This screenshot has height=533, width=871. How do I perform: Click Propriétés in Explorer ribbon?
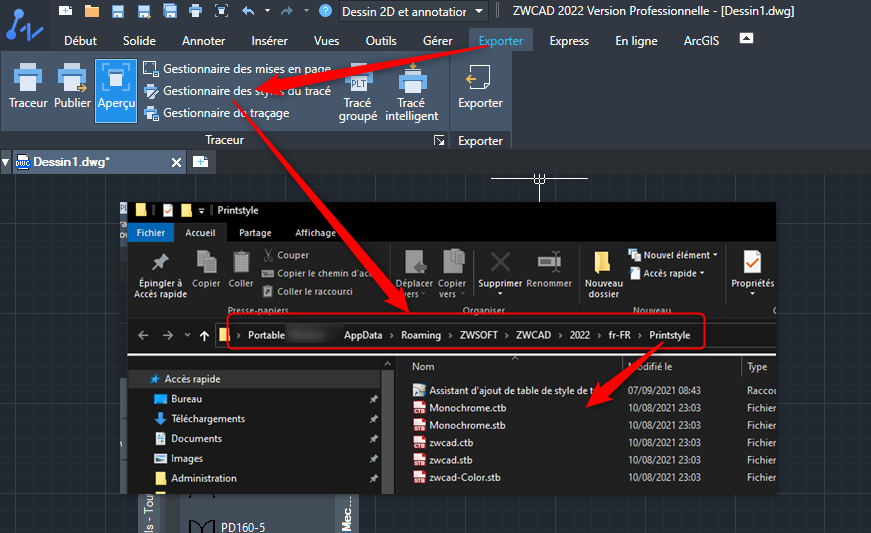coord(752,272)
